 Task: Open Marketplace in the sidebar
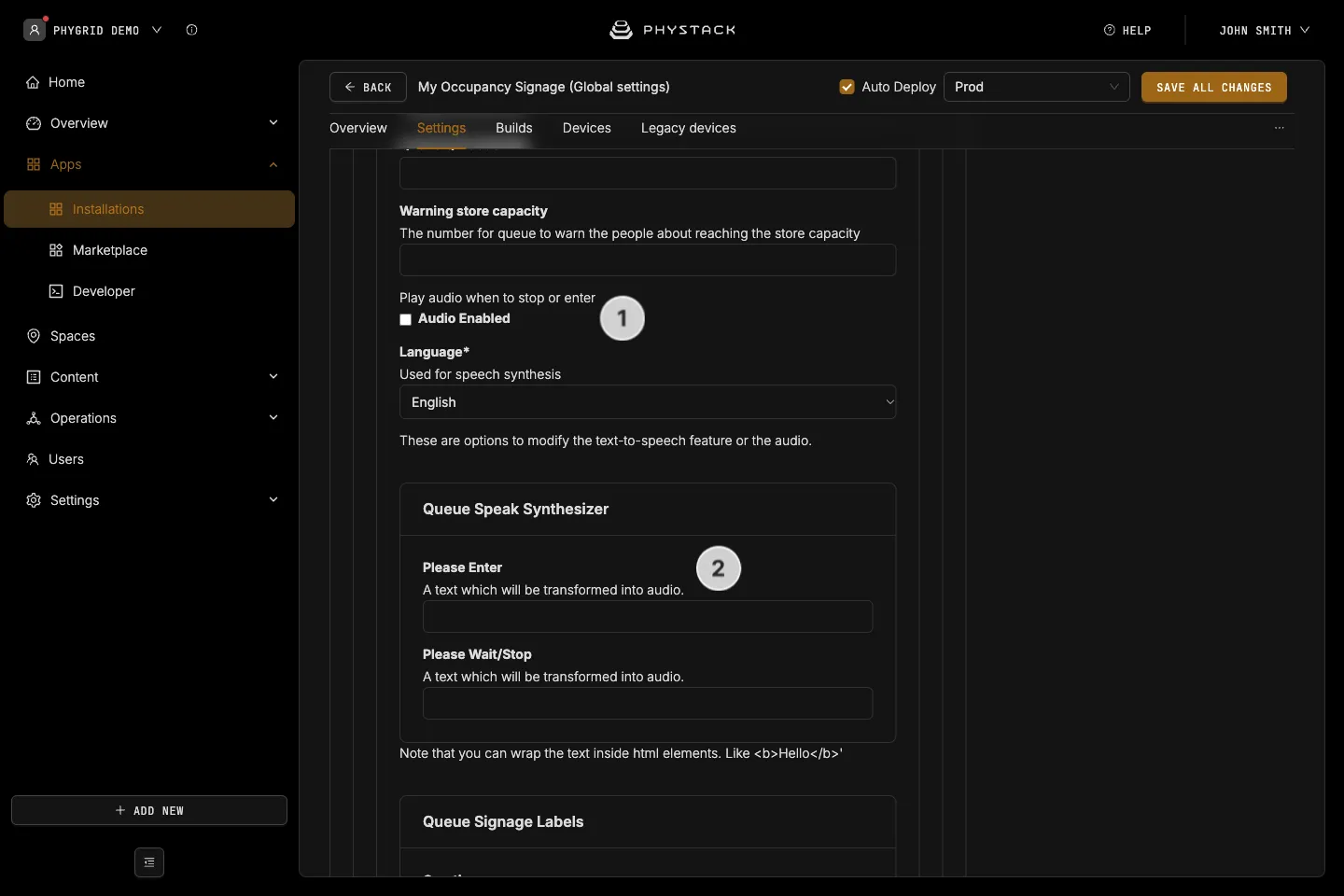(x=110, y=250)
